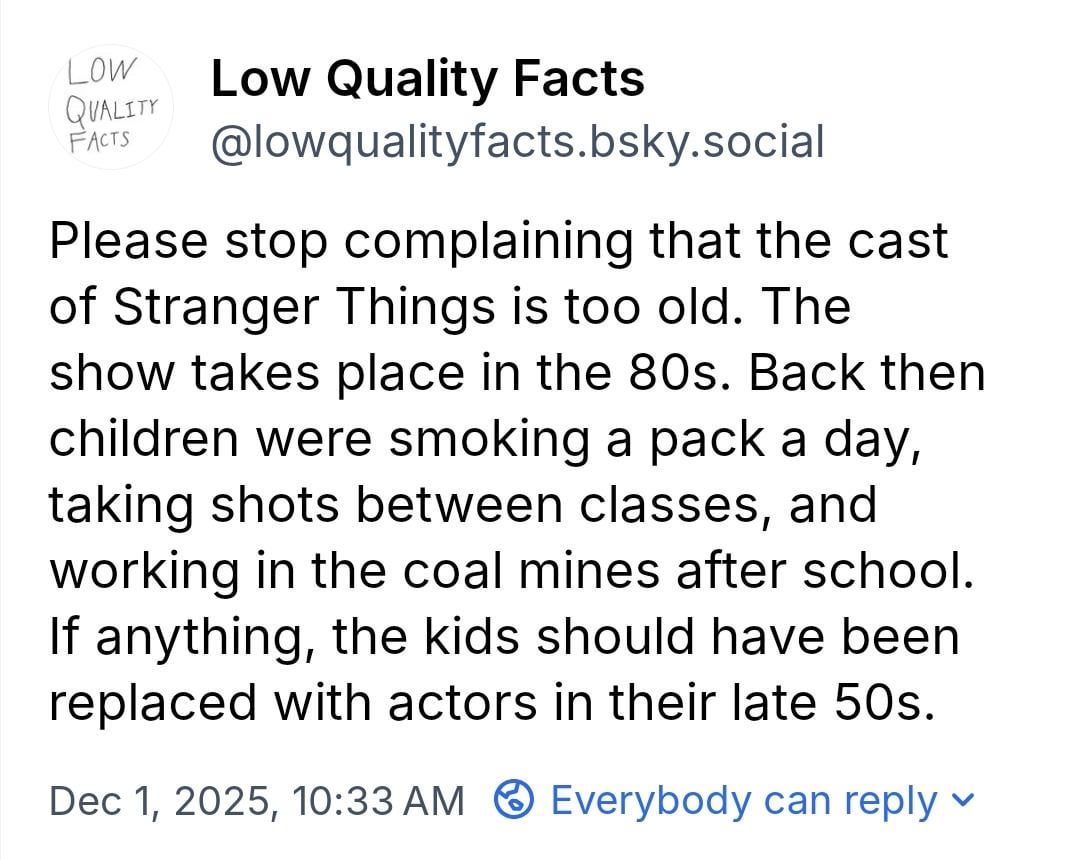Click the 80s mention in the post
This screenshot has height=860, width=1080.
click(683, 373)
